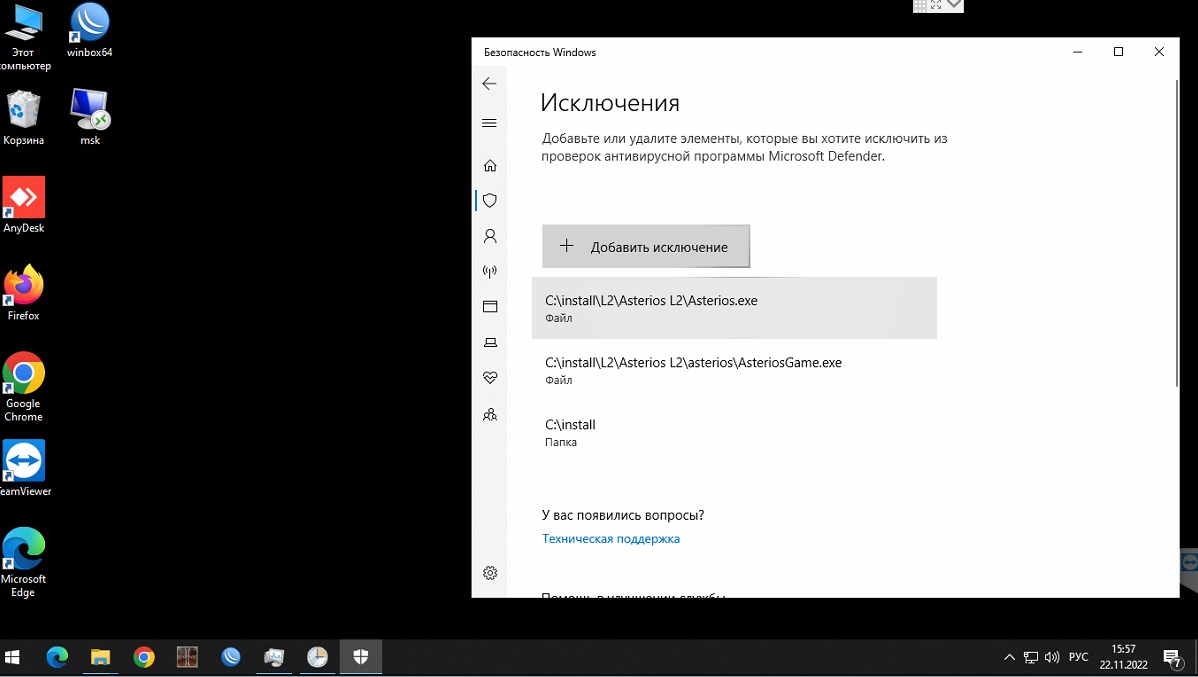Show hidden system tray icons
The height and width of the screenshot is (677, 1198).
click(x=1009, y=657)
